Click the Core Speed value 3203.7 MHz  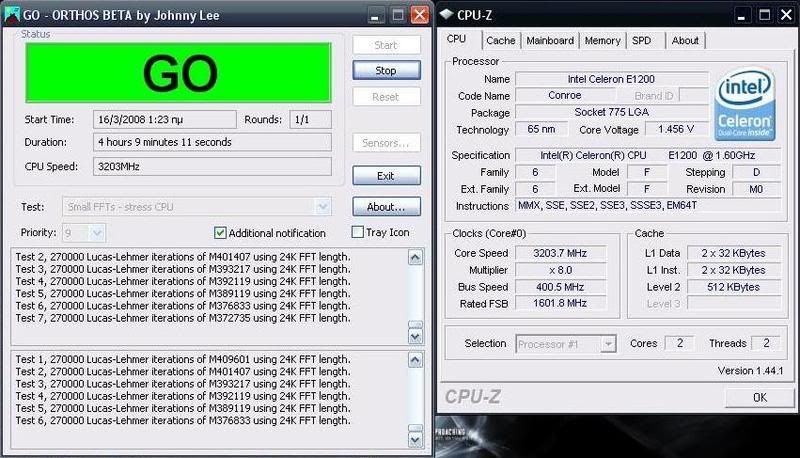(x=560, y=253)
